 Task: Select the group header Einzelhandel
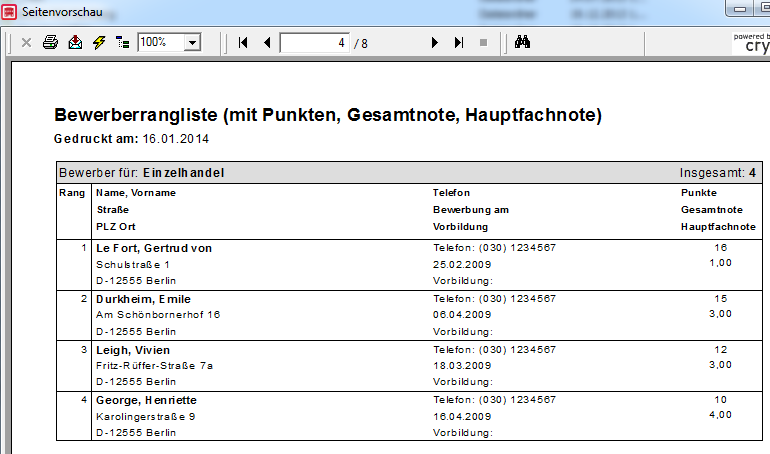pyautogui.click(x=184, y=173)
